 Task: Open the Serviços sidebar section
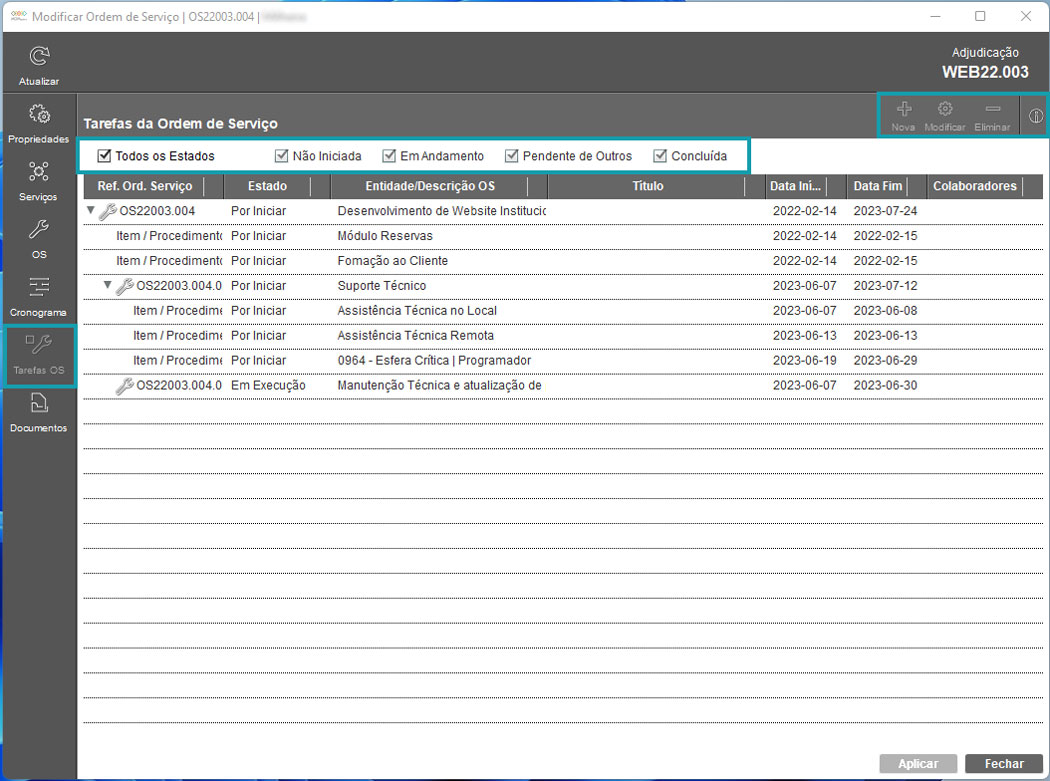[38, 172]
